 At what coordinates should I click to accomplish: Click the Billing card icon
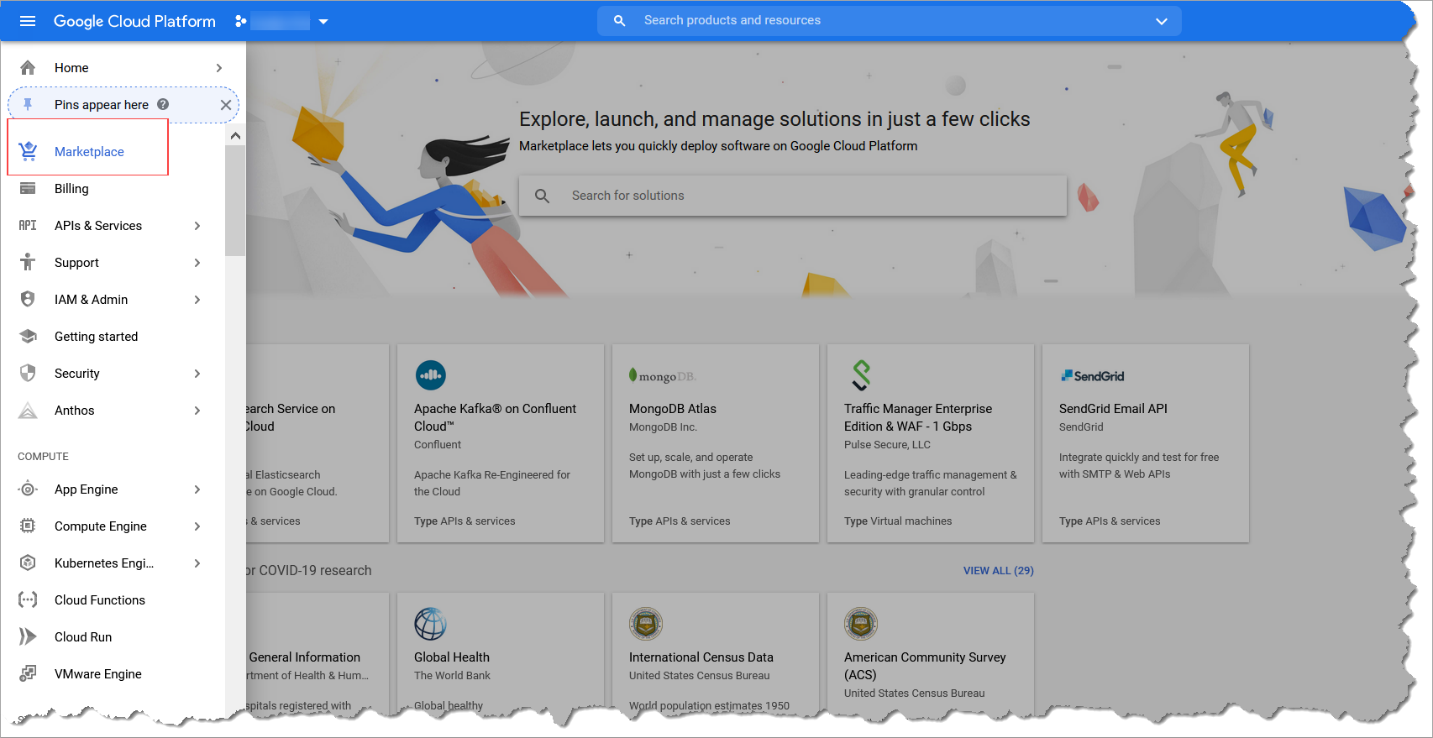coord(28,189)
